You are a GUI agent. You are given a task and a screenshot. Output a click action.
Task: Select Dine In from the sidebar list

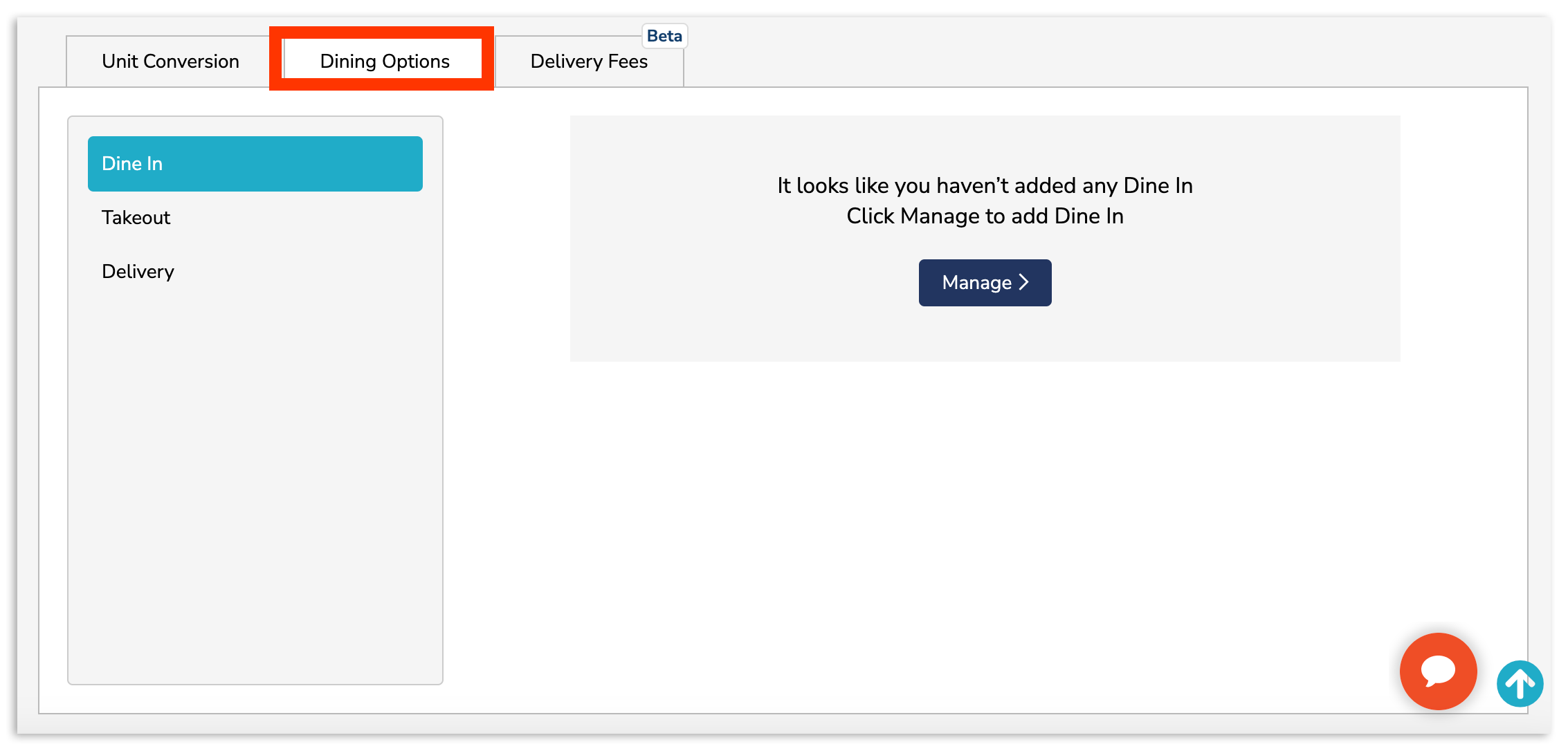(x=255, y=163)
